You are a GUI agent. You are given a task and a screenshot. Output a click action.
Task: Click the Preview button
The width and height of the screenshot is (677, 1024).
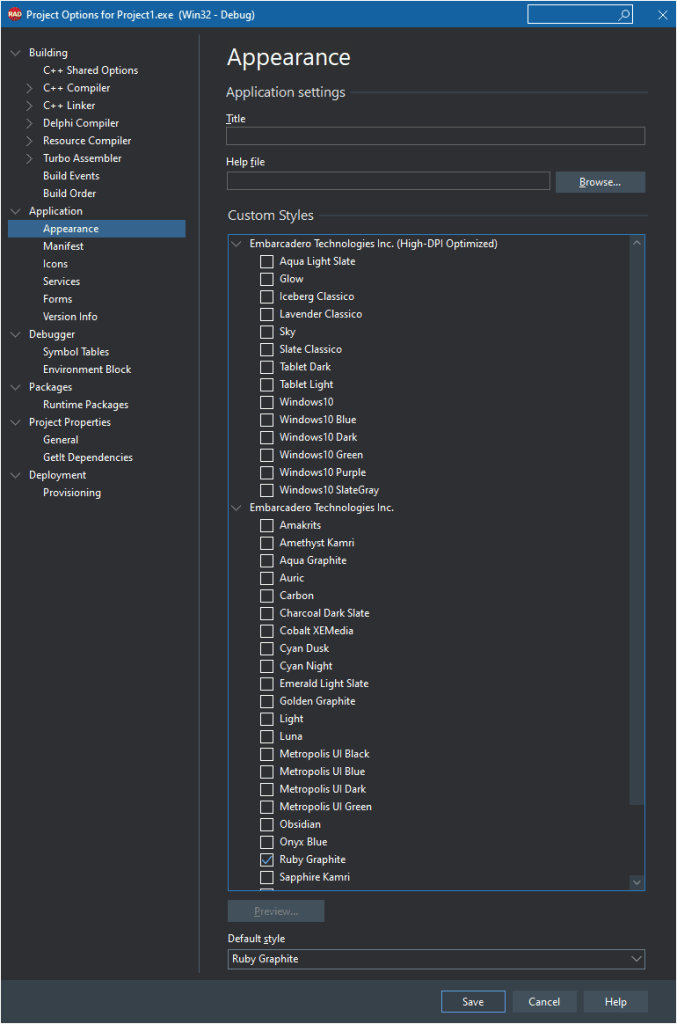(276, 911)
